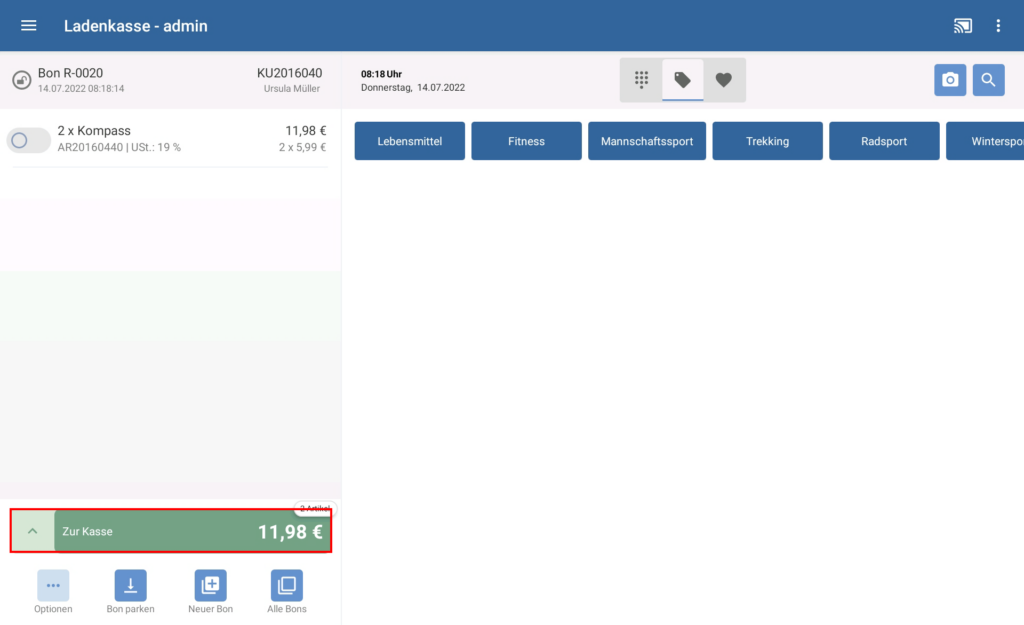Click the article search magnifier icon
Image resolution: width=1024 pixels, height=625 pixels.
click(x=988, y=80)
